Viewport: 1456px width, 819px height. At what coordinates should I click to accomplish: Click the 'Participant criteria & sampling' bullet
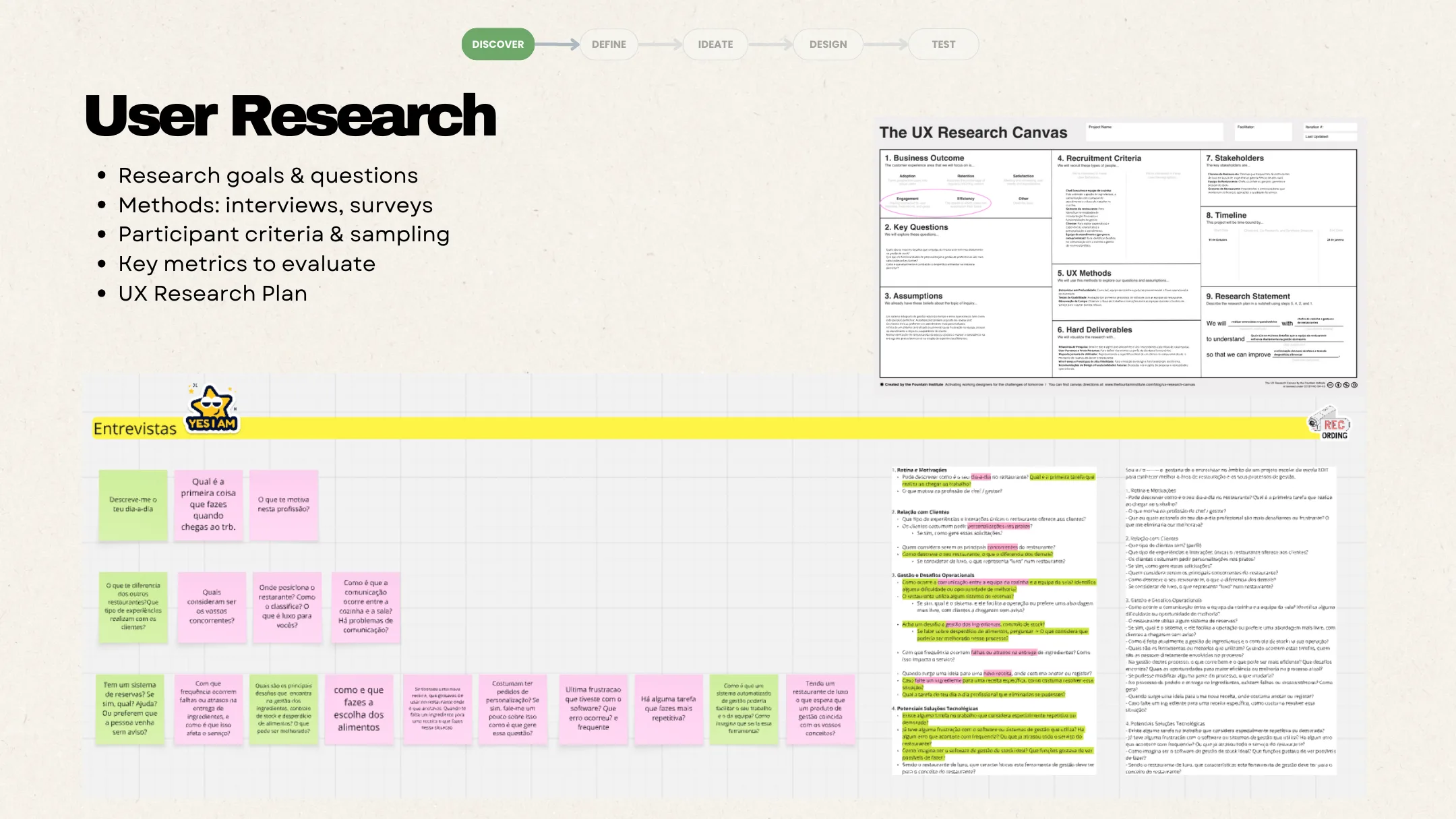(284, 234)
